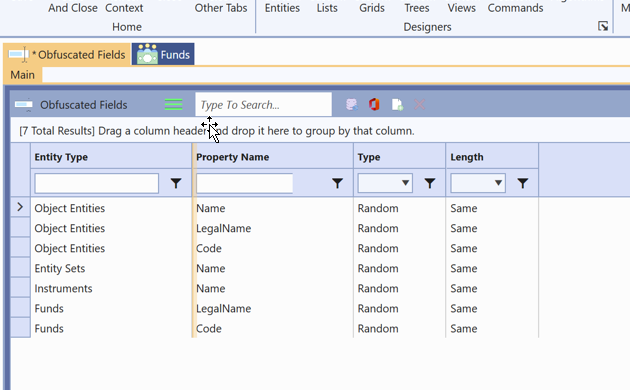Select the Main sub-tab

tap(22, 75)
